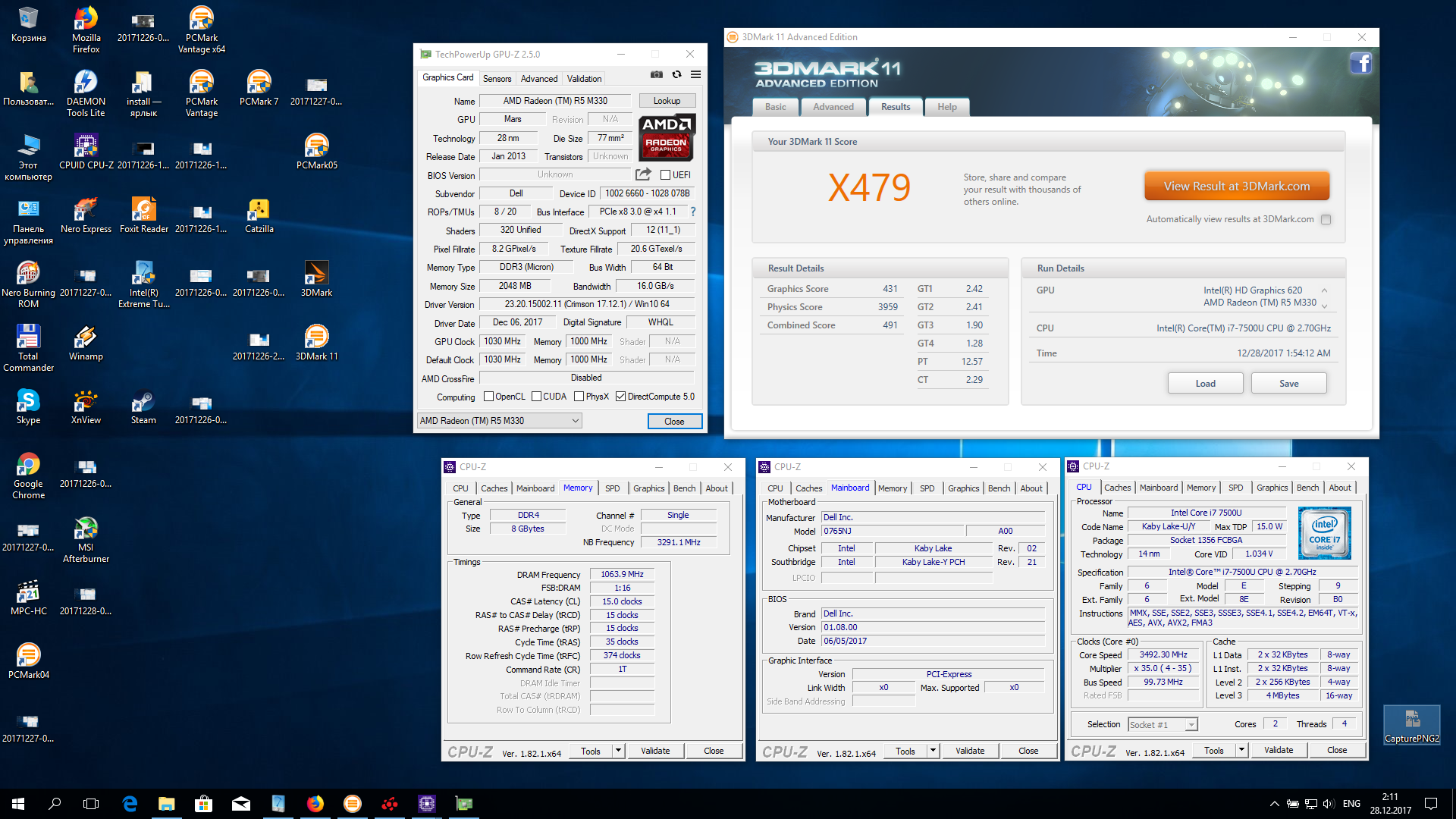Enable automatically view results at 3DMark.com

[1326, 220]
